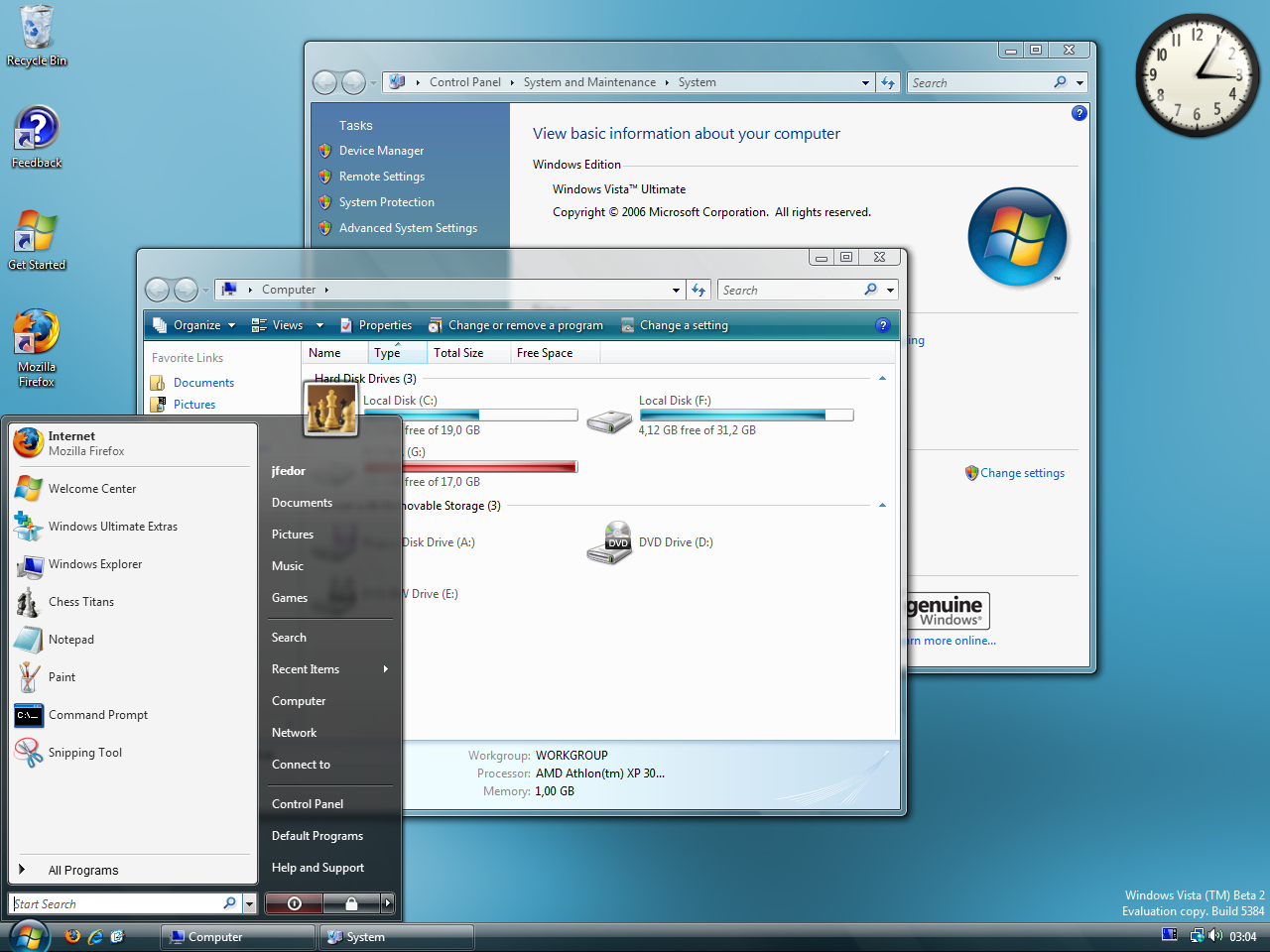Open Welcome Center from the Start menu
Image resolution: width=1270 pixels, height=952 pixels.
[133, 489]
